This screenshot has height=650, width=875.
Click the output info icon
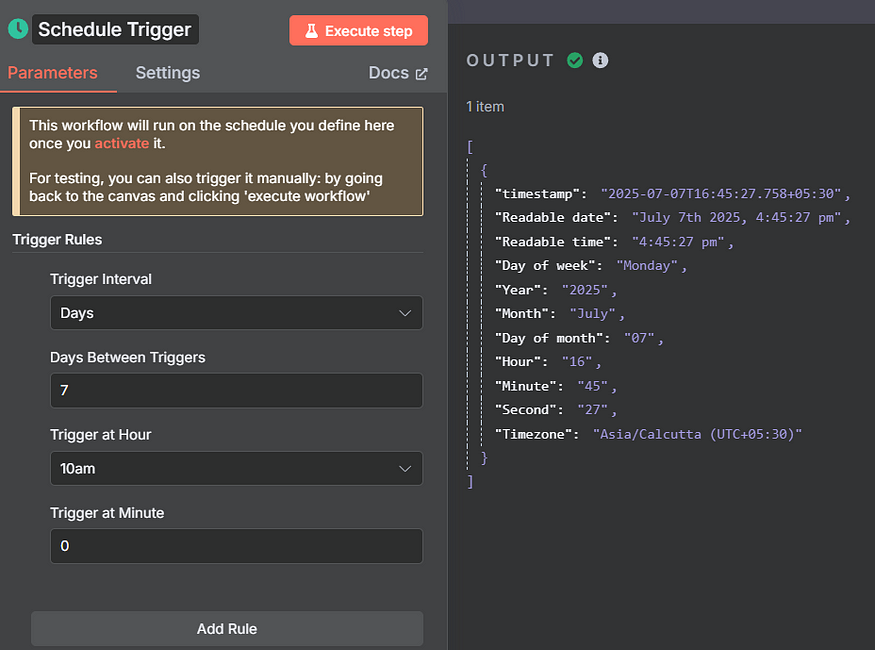point(600,60)
